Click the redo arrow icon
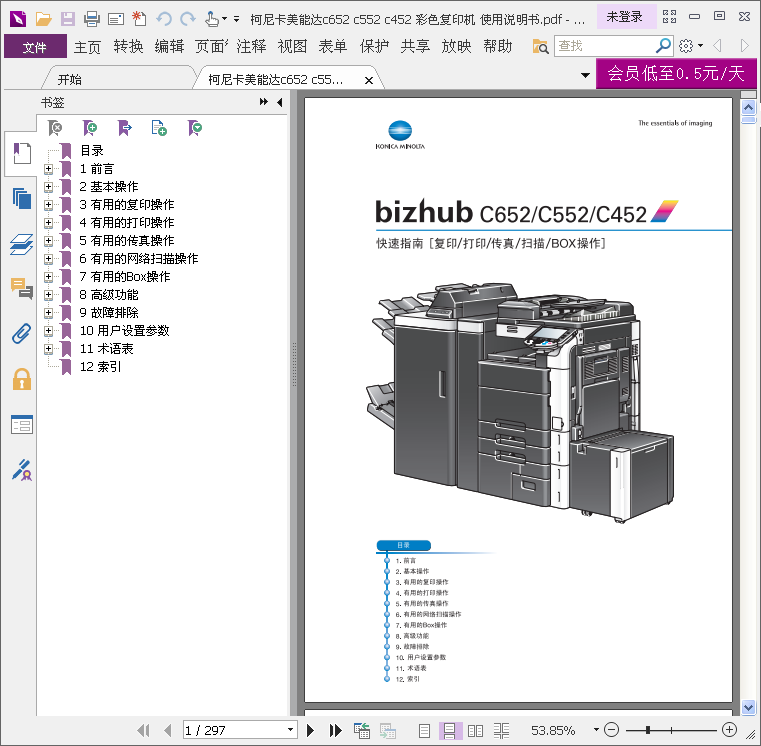This screenshot has height=746, width=761. point(187,19)
